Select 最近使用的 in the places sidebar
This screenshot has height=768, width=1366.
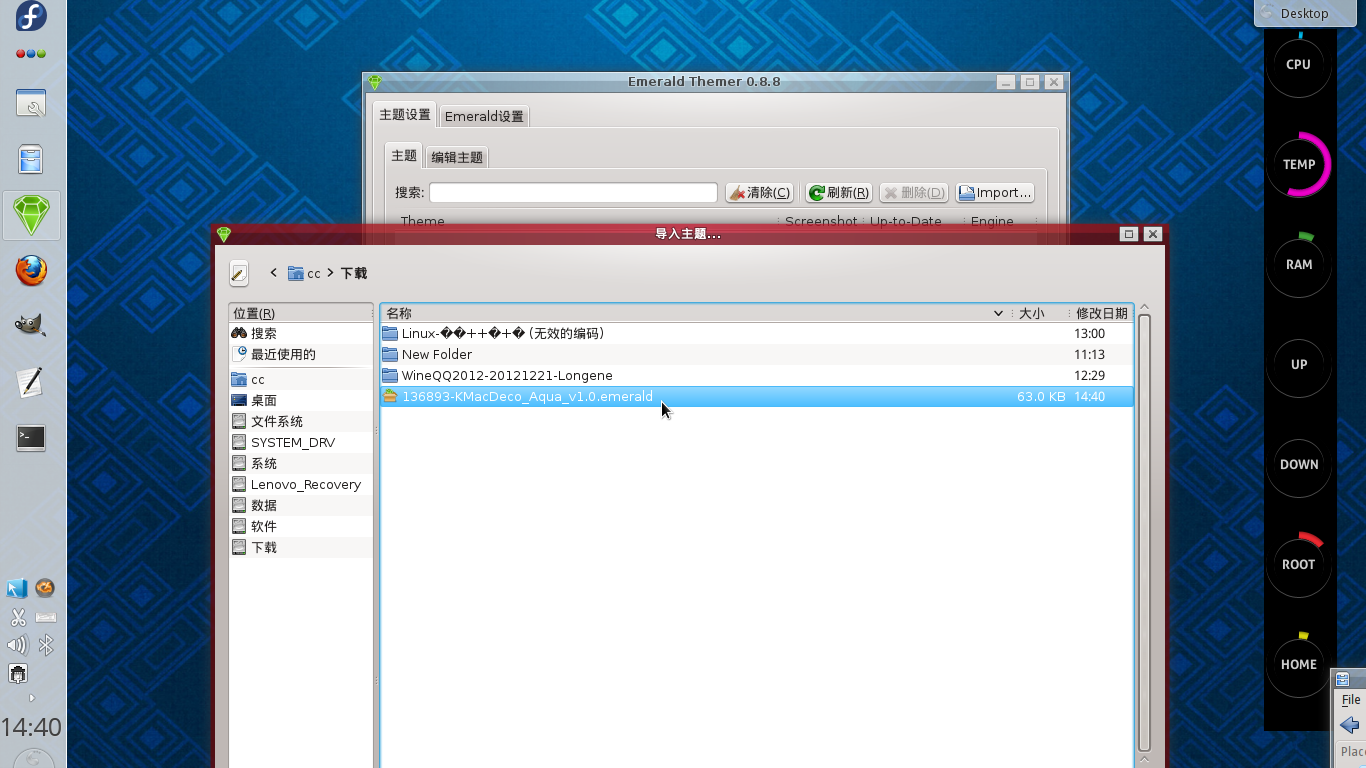pos(301,354)
